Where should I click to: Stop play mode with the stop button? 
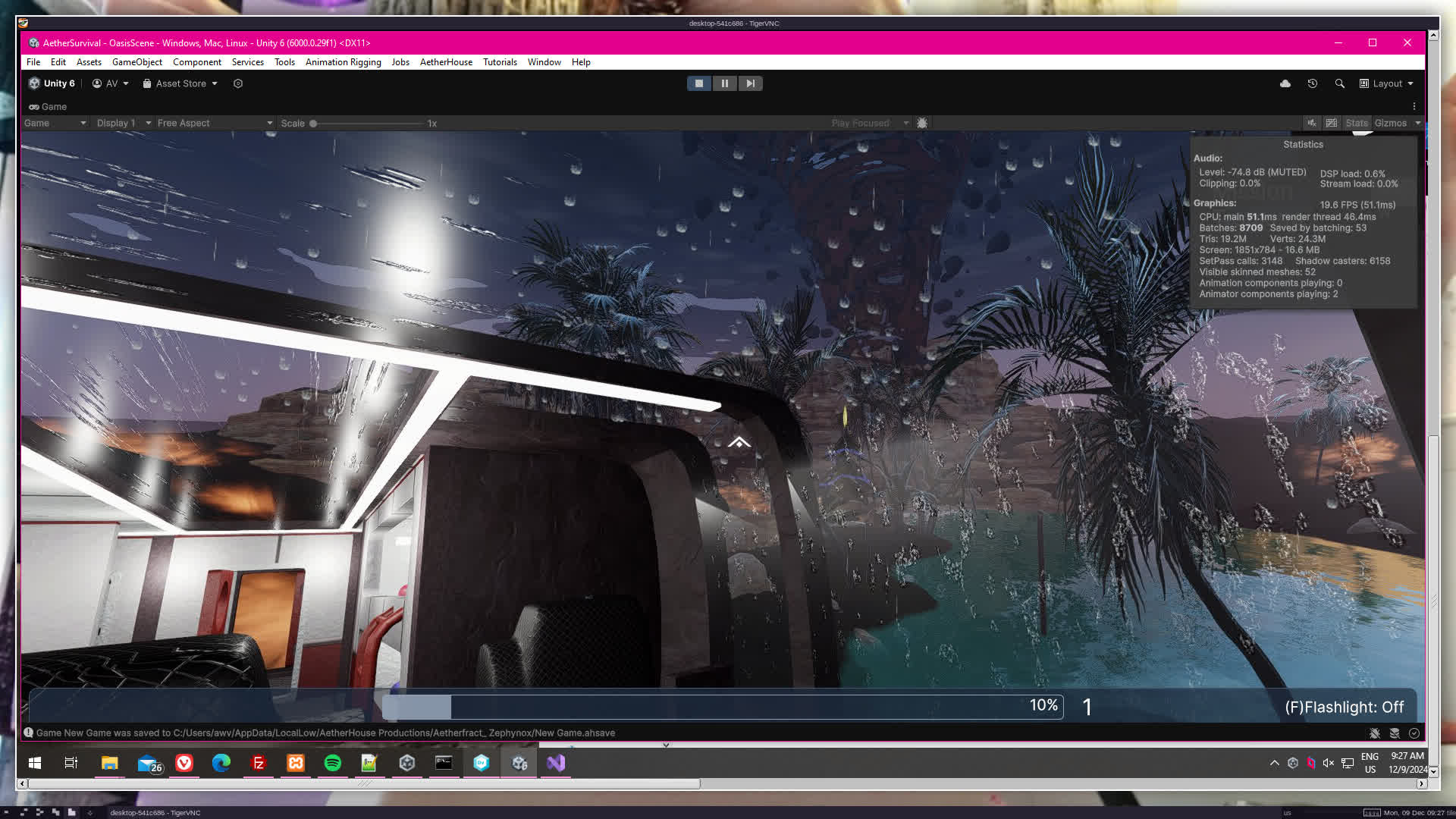pos(698,83)
